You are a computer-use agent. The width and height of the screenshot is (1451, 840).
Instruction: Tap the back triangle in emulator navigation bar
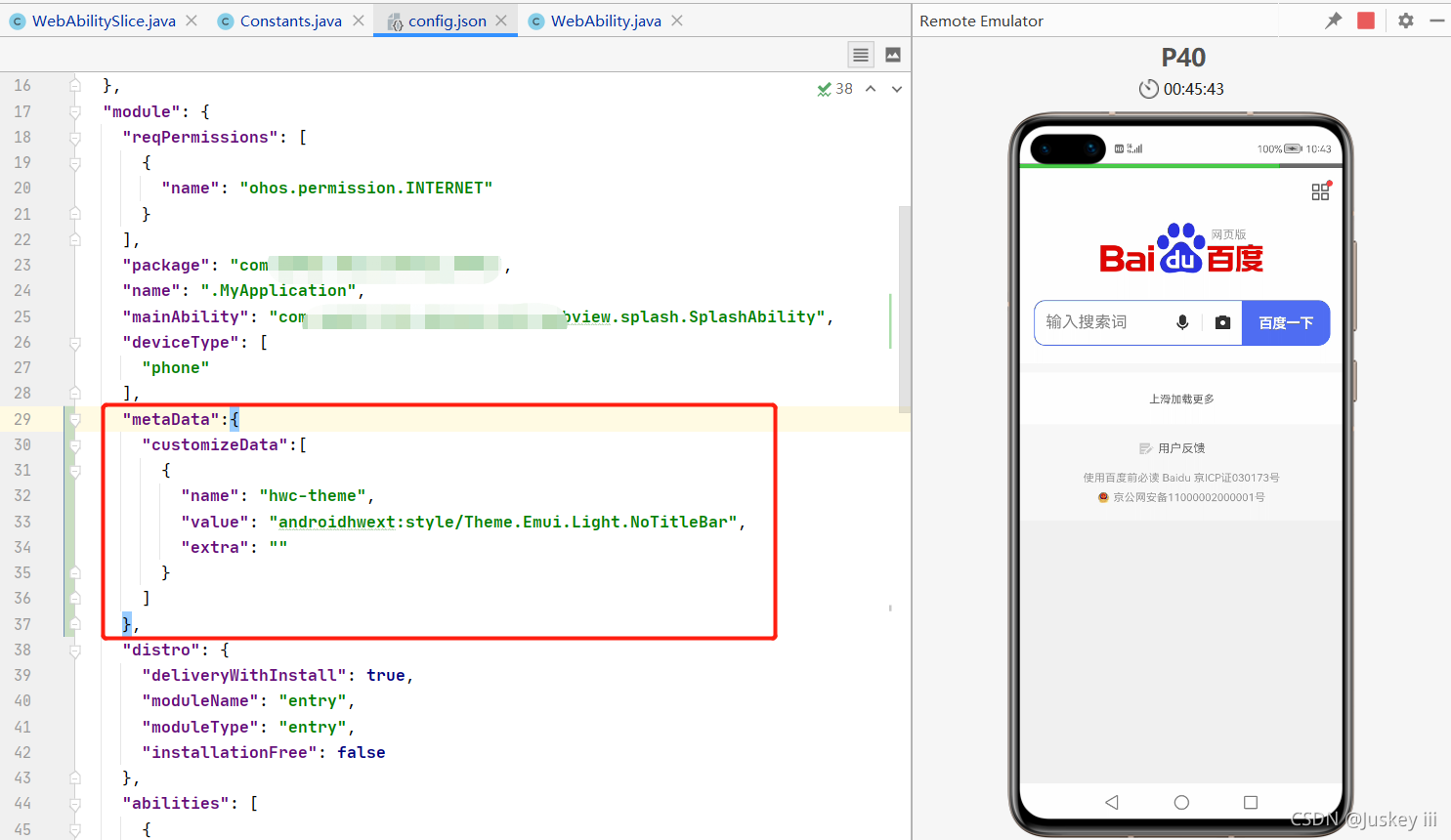pyautogui.click(x=1111, y=802)
